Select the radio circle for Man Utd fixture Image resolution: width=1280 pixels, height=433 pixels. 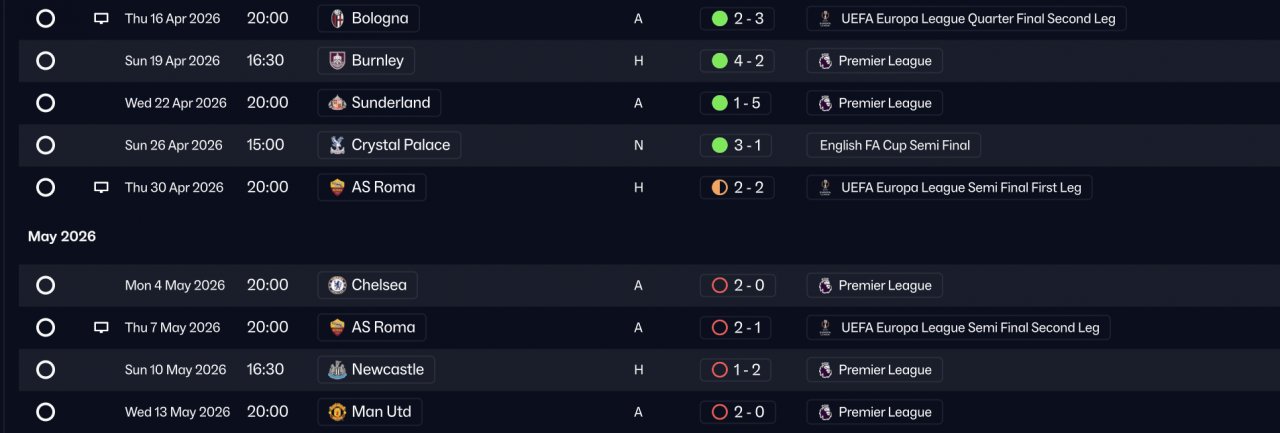pos(45,412)
